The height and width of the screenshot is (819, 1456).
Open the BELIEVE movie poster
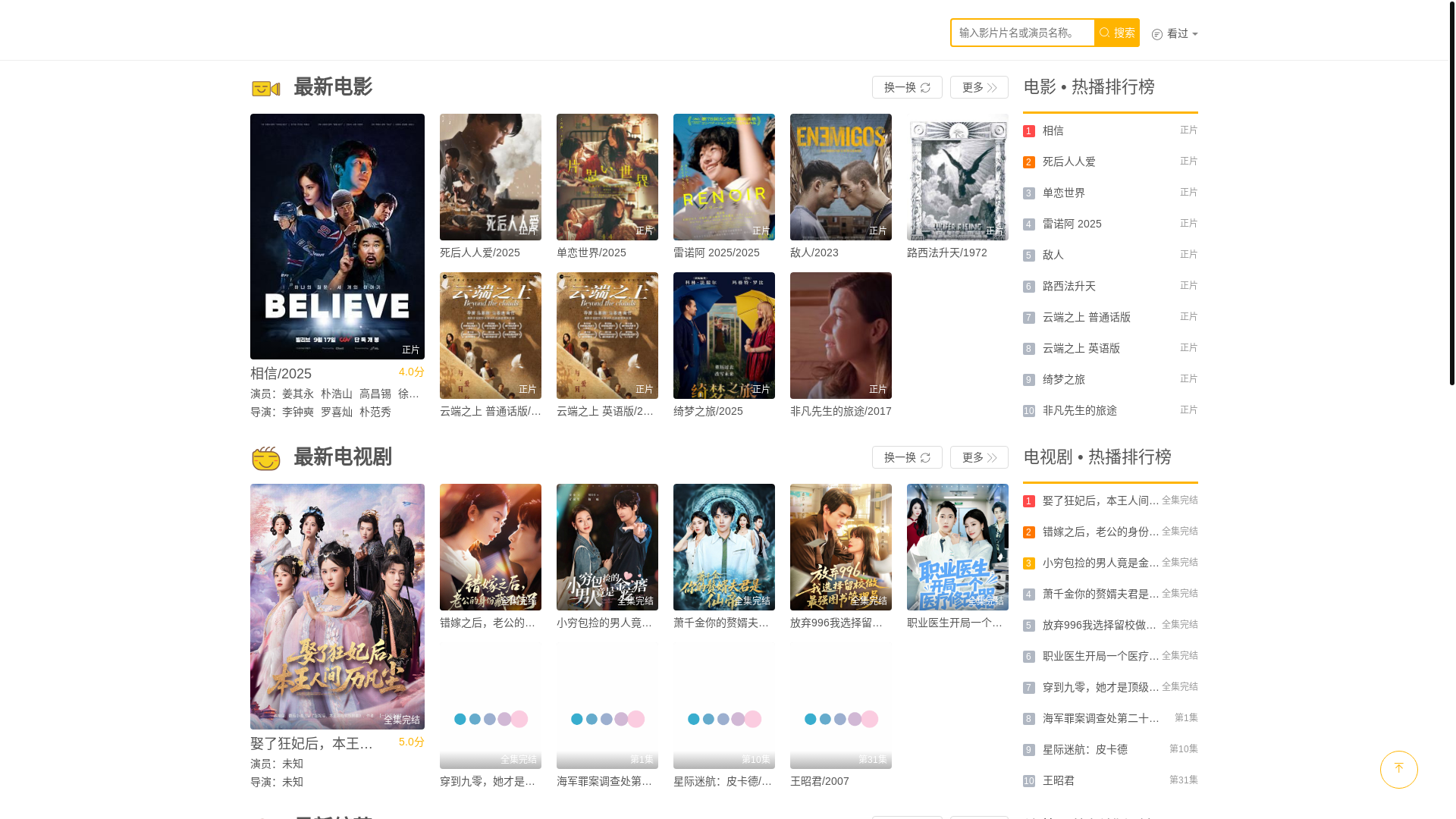click(337, 236)
